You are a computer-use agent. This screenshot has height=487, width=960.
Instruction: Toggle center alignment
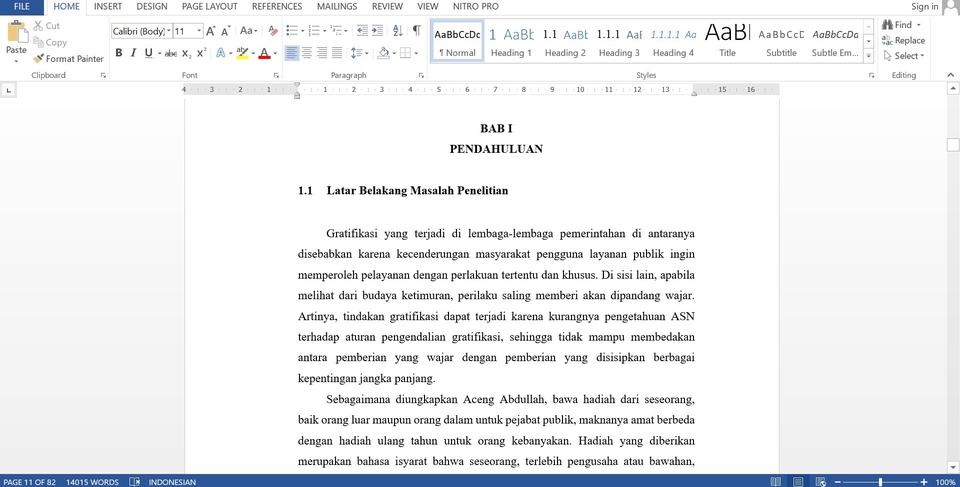point(307,53)
